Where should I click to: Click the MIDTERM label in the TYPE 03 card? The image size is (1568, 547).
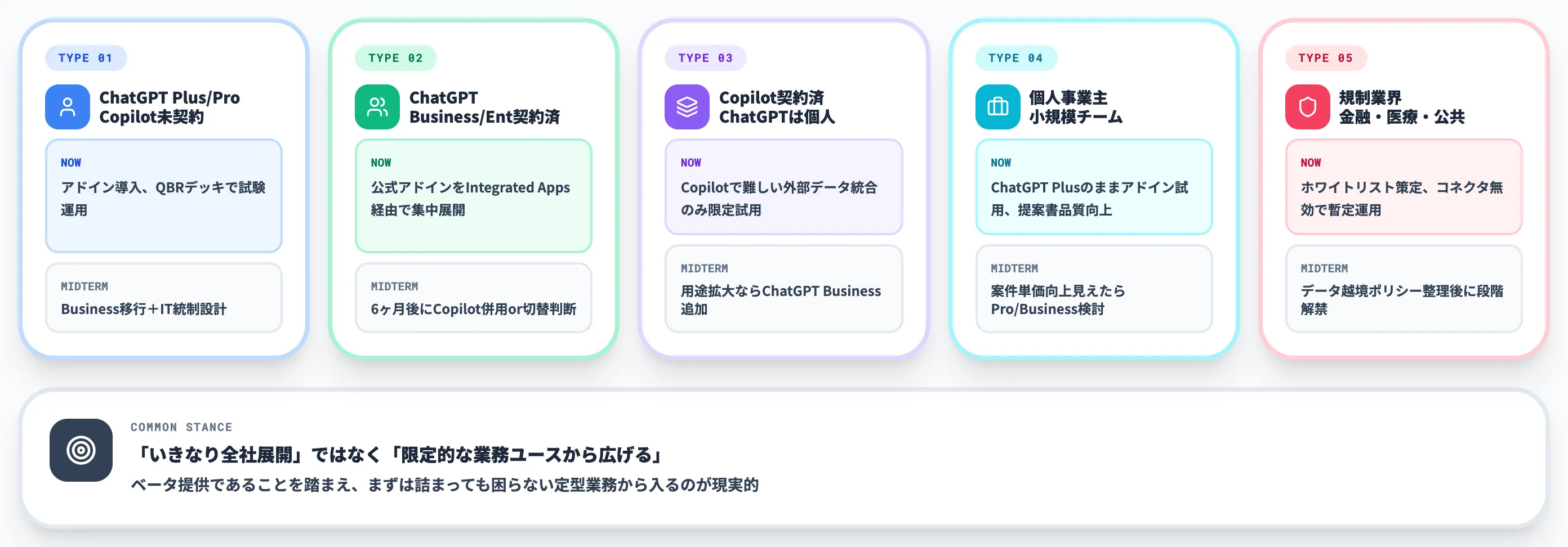click(704, 268)
